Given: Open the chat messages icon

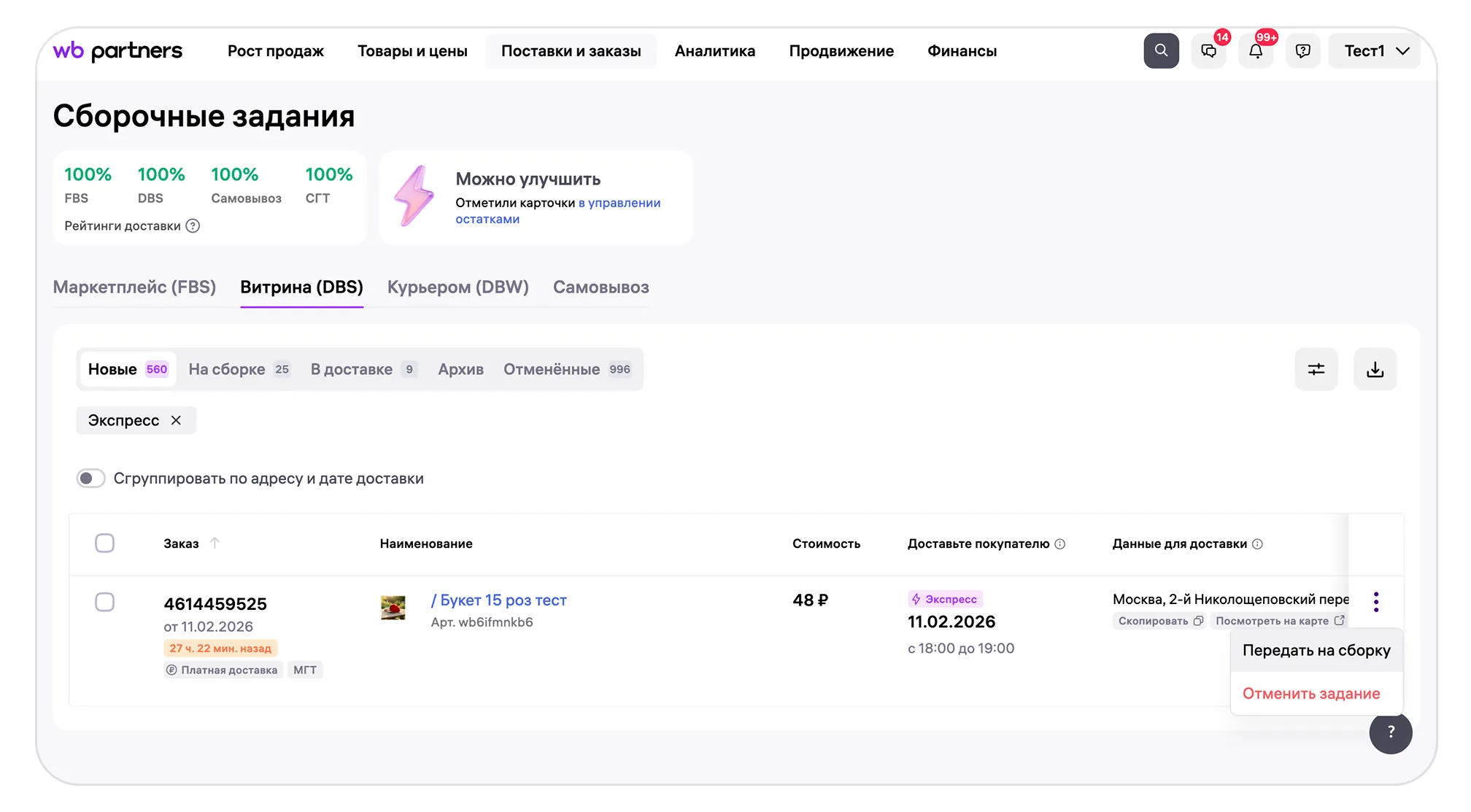Looking at the screenshot, I should (x=1208, y=51).
